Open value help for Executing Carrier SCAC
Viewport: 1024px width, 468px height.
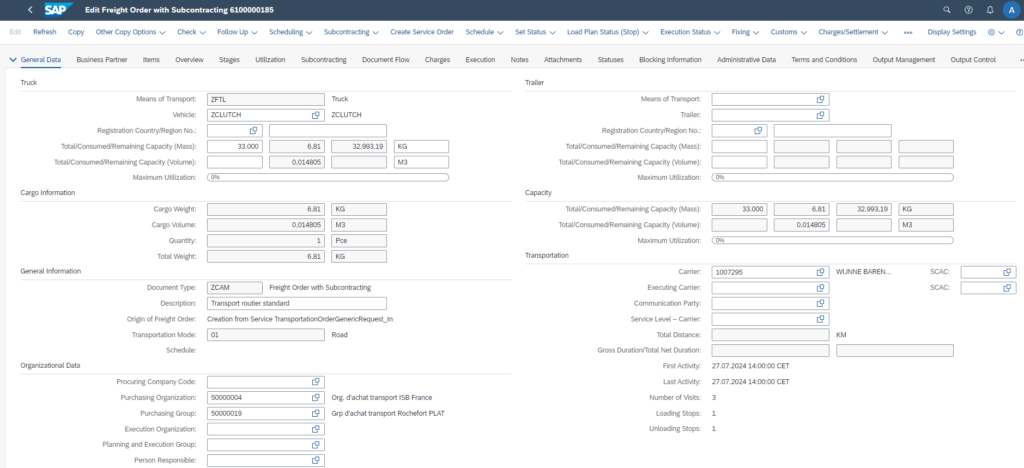pos(1008,288)
